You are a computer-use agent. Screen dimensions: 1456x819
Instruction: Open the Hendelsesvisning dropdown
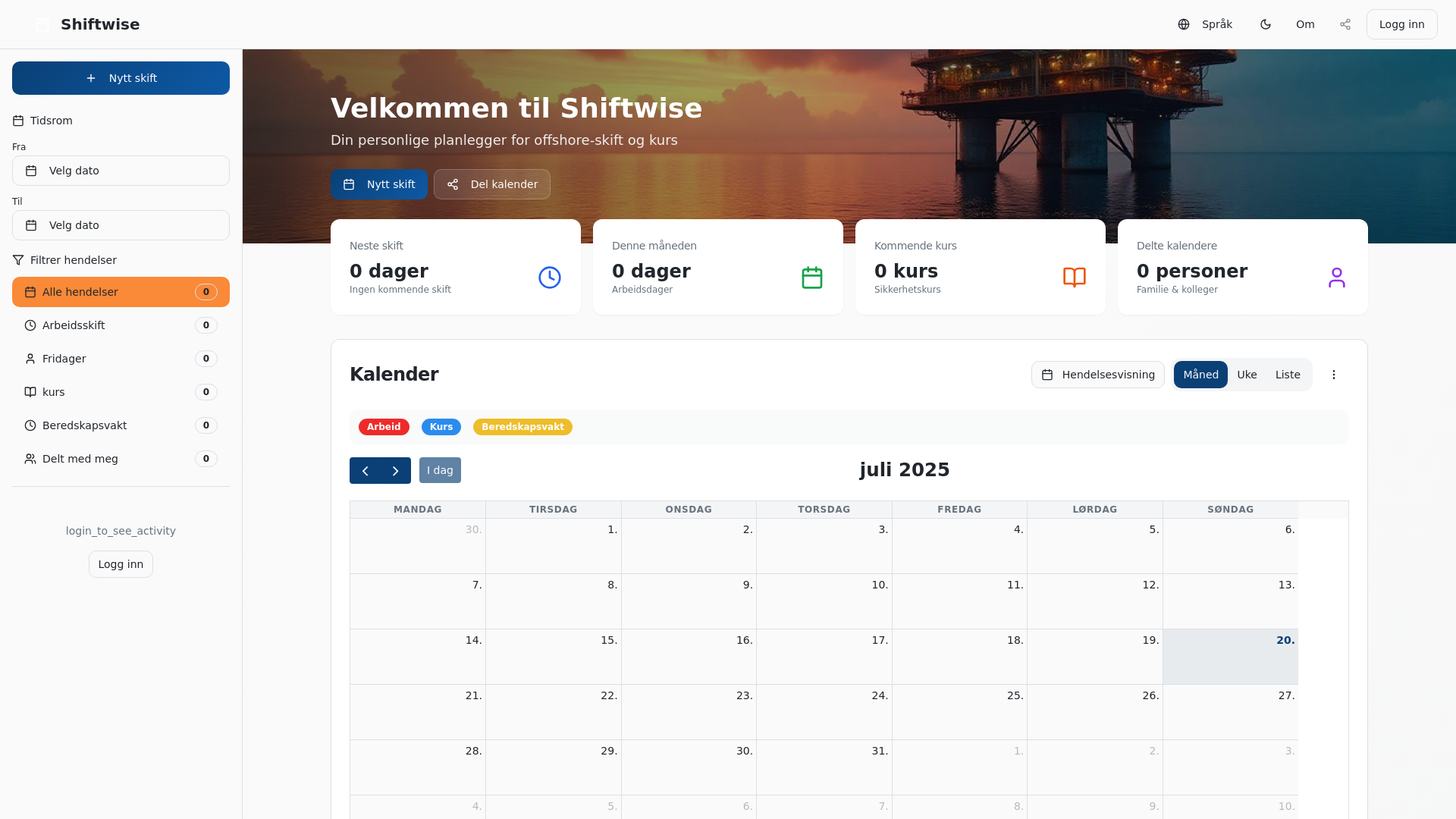[1097, 374]
